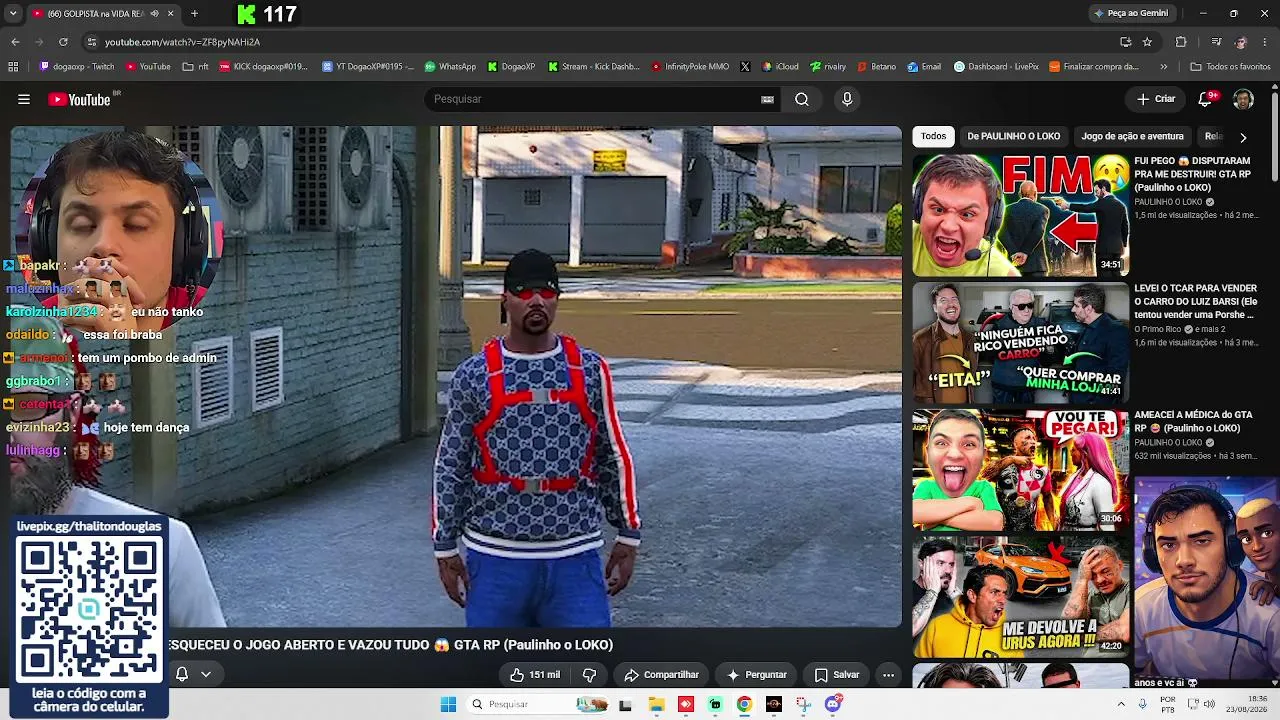
Task: Open the Chrome apps grid shortcut
Action: click(13, 67)
